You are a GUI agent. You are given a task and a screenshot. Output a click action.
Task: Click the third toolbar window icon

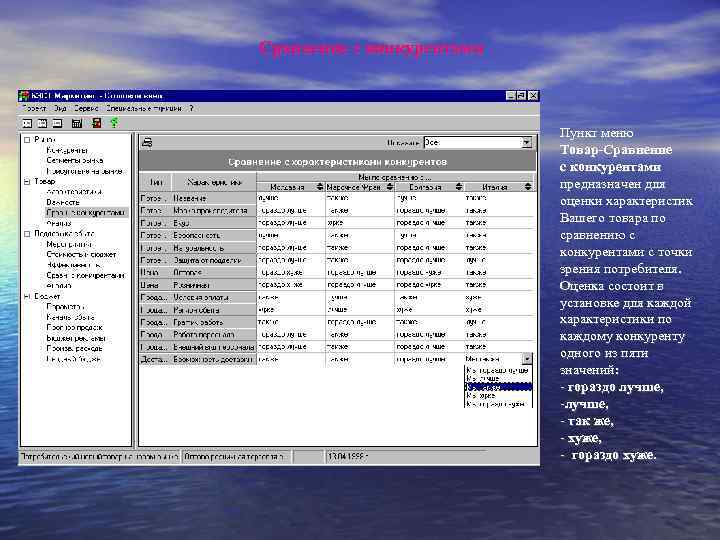59,122
